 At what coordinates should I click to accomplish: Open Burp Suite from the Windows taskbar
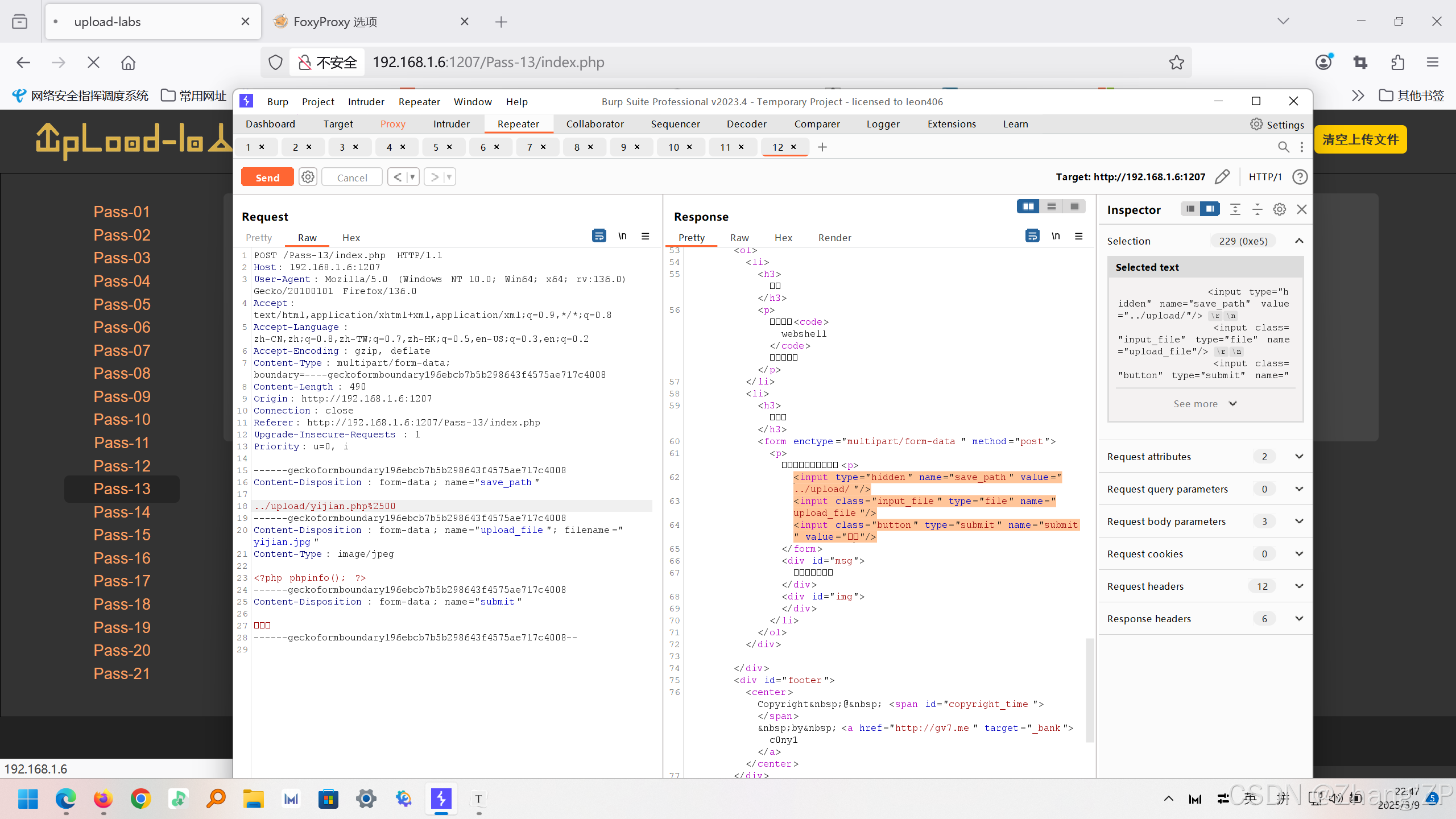pos(441,799)
